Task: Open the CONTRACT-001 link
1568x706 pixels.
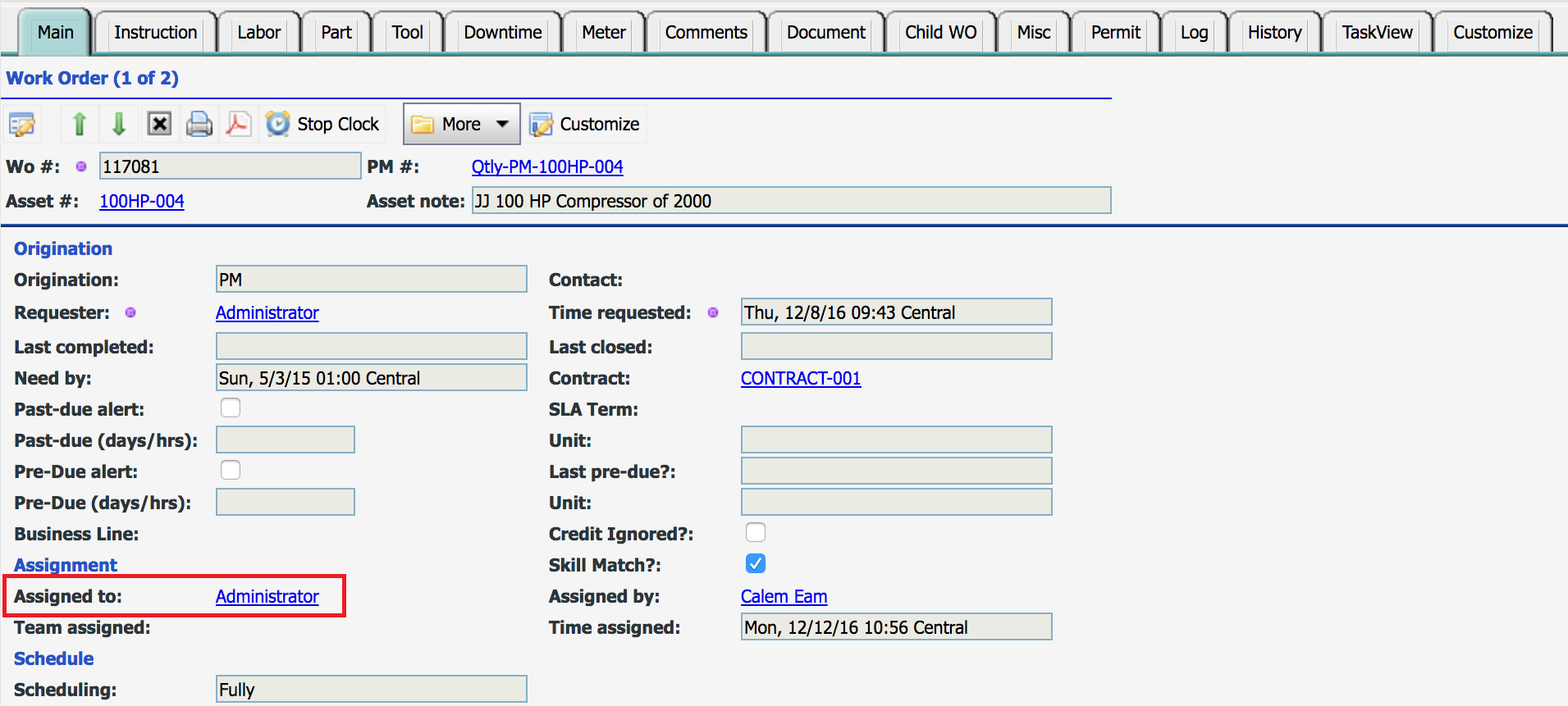Action: (x=801, y=378)
